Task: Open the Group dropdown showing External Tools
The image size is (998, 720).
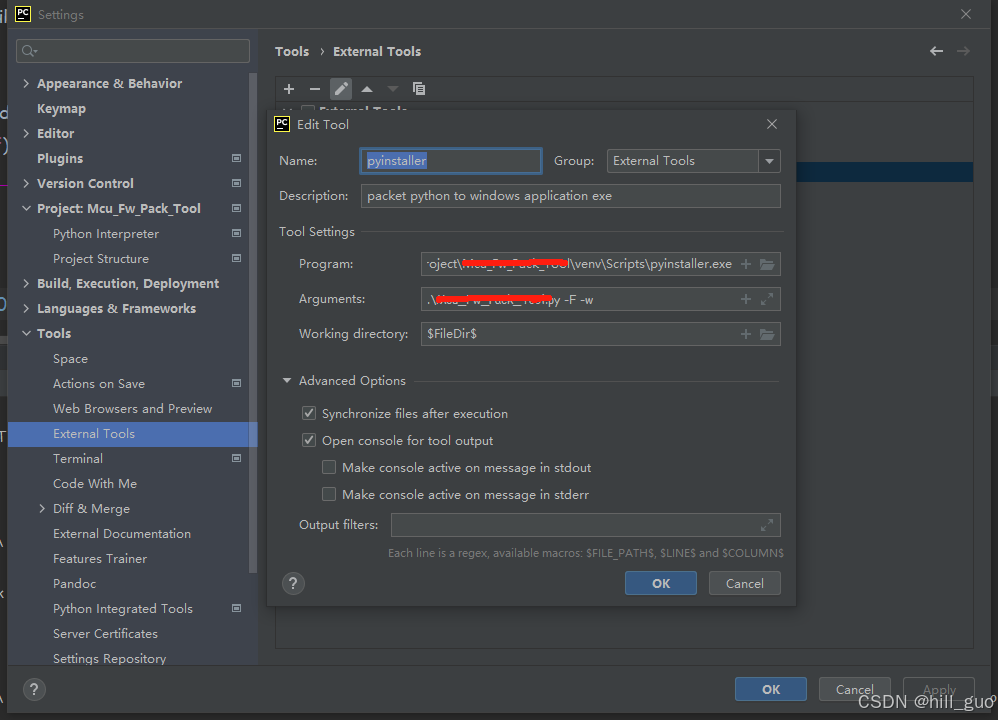Action: click(x=770, y=160)
